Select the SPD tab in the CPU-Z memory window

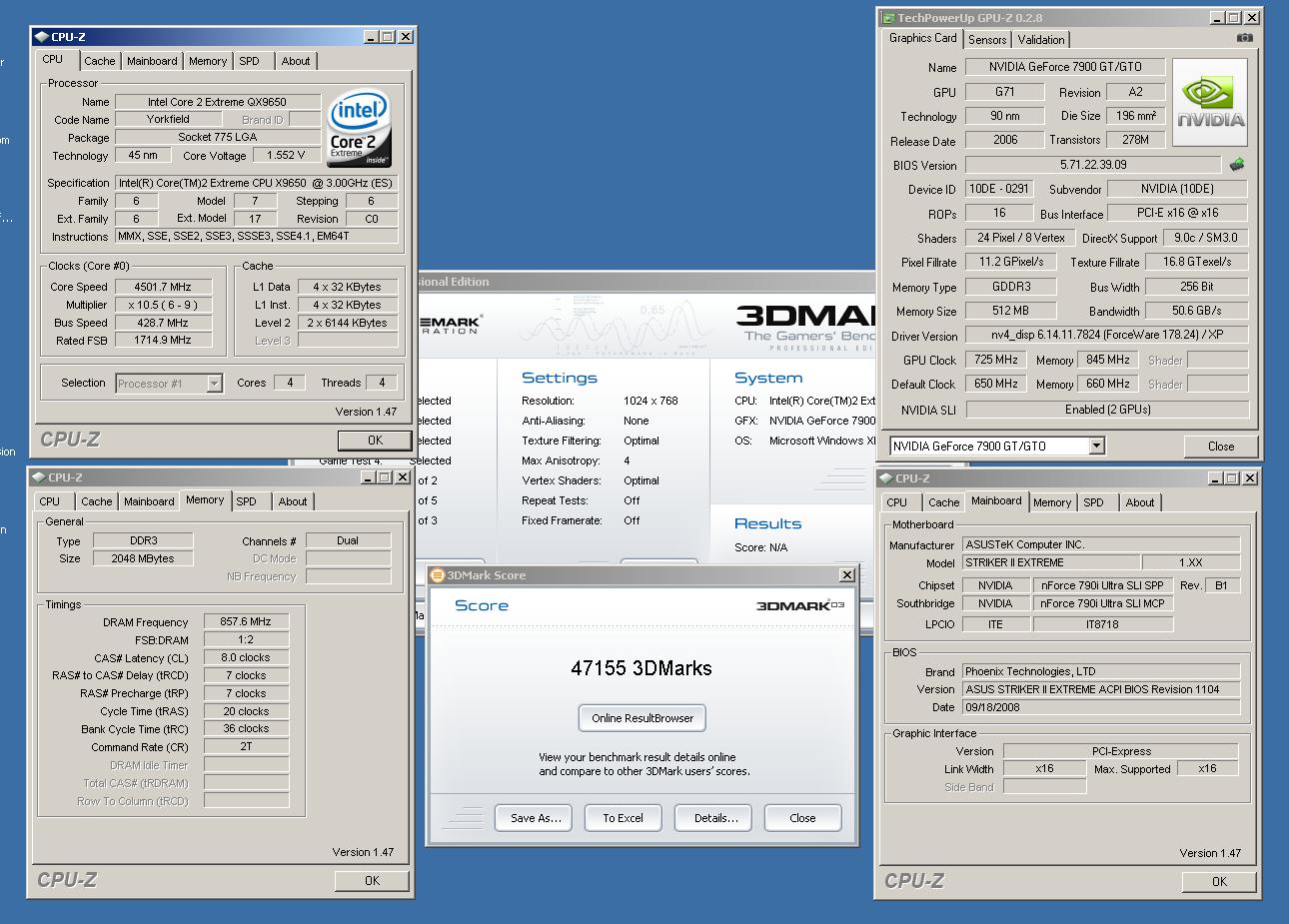pyautogui.click(x=247, y=501)
